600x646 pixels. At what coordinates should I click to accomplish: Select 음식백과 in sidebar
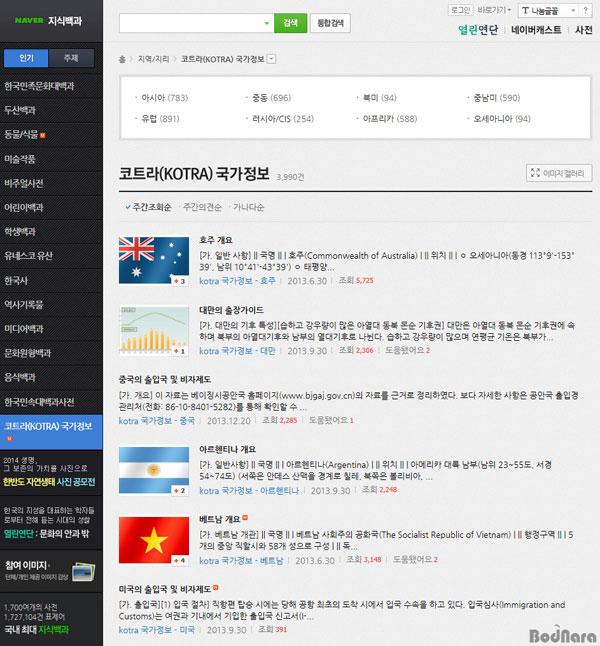click(x=51, y=378)
